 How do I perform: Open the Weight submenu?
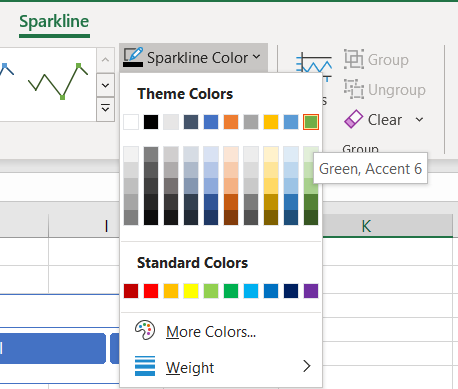pos(221,367)
